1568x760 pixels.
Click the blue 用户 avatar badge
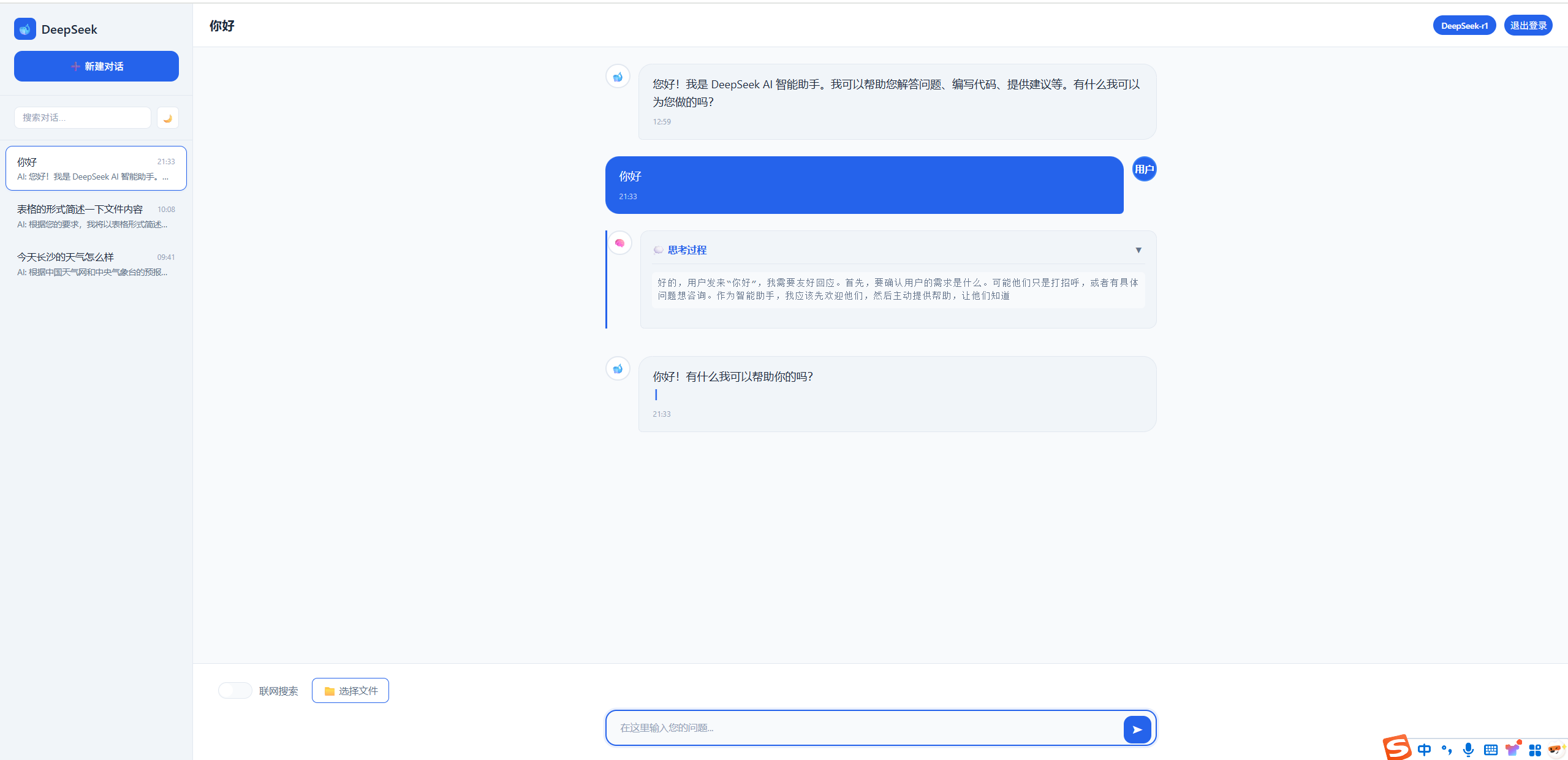[1144, 169]
